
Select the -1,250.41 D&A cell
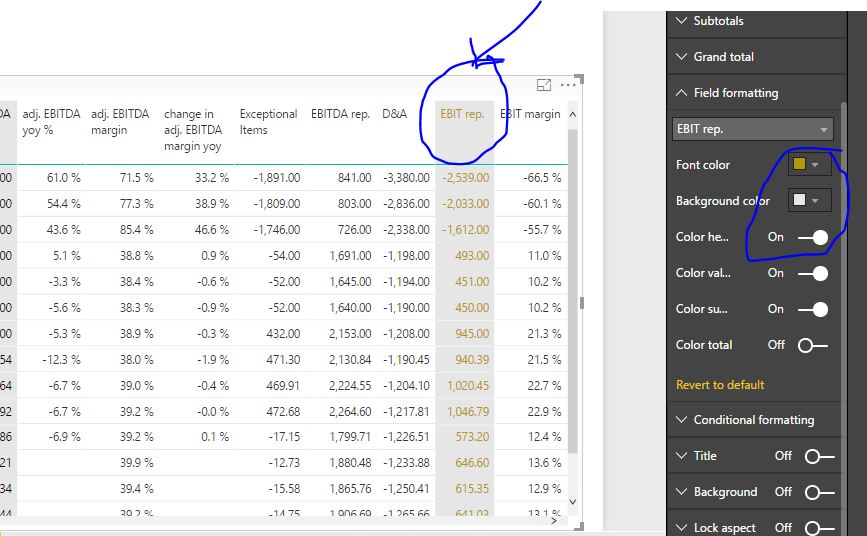(x=406, y=488)
